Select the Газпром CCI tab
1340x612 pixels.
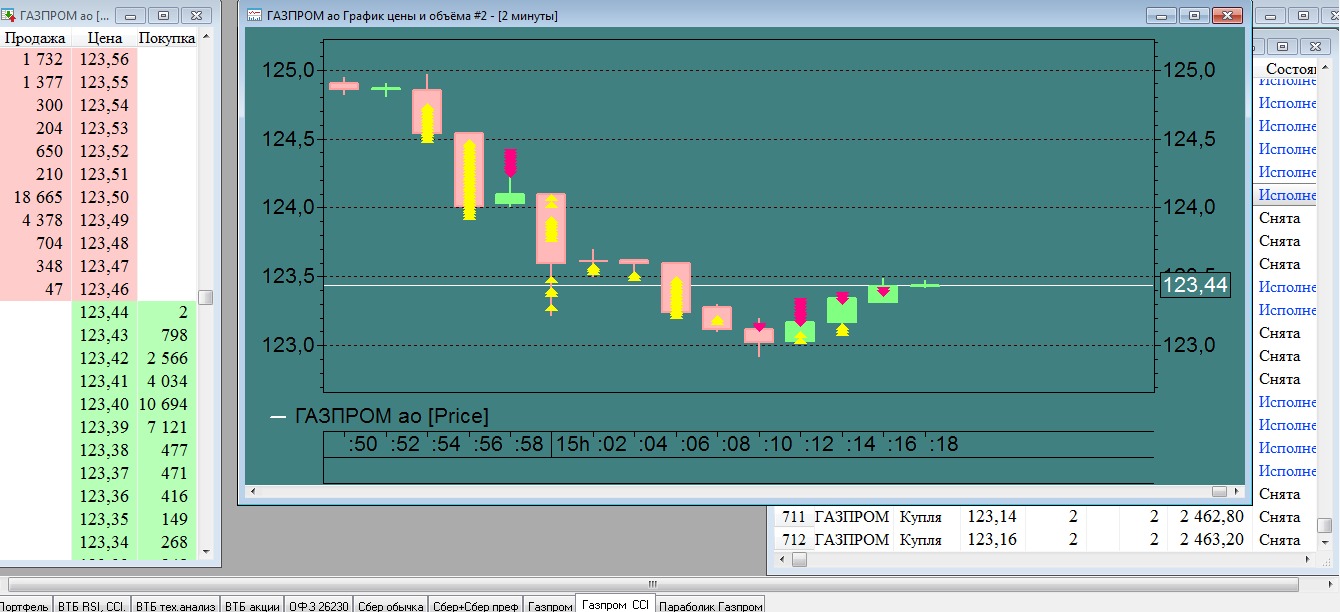(x=616, y=605)
